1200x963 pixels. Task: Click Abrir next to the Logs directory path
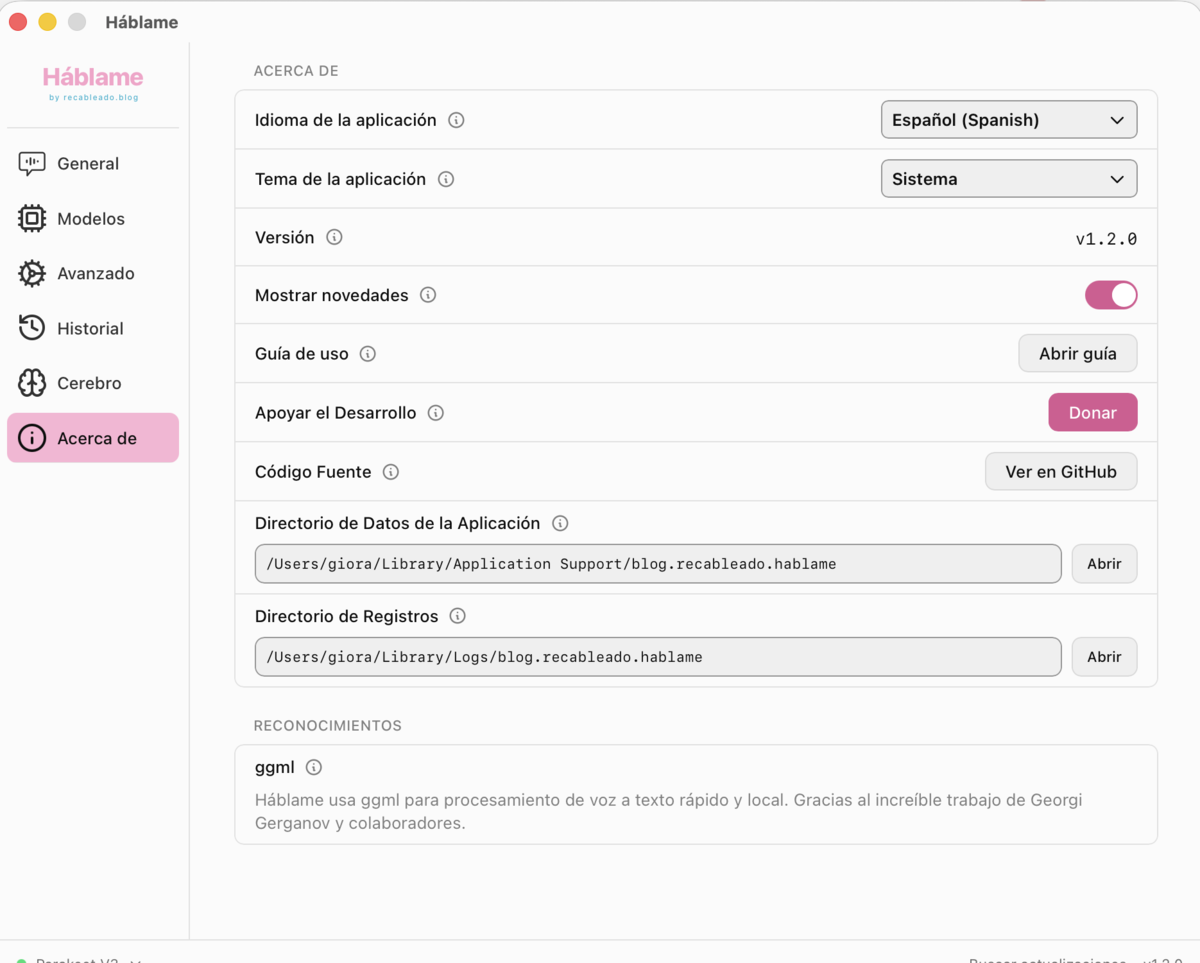pyautogui.click(x=1104, y=657)
